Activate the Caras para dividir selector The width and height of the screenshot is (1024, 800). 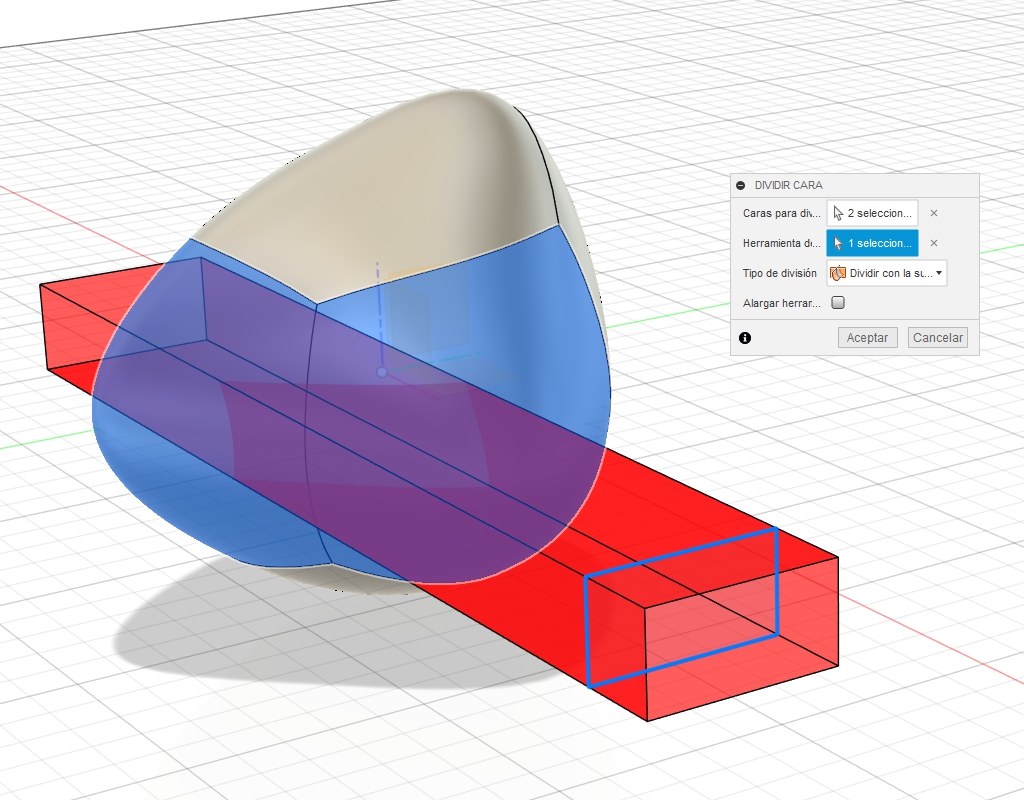(x=872, y=213)
